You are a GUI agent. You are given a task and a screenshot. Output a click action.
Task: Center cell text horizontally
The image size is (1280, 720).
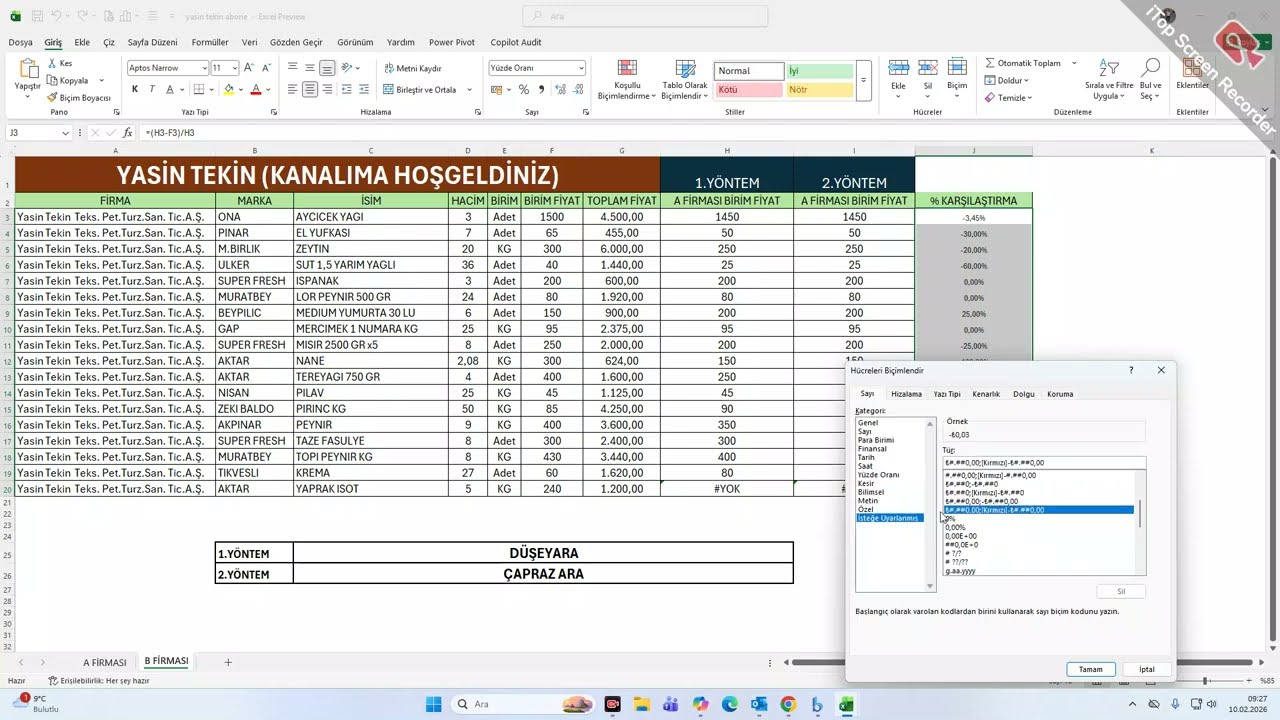click(x=310, y=90)
